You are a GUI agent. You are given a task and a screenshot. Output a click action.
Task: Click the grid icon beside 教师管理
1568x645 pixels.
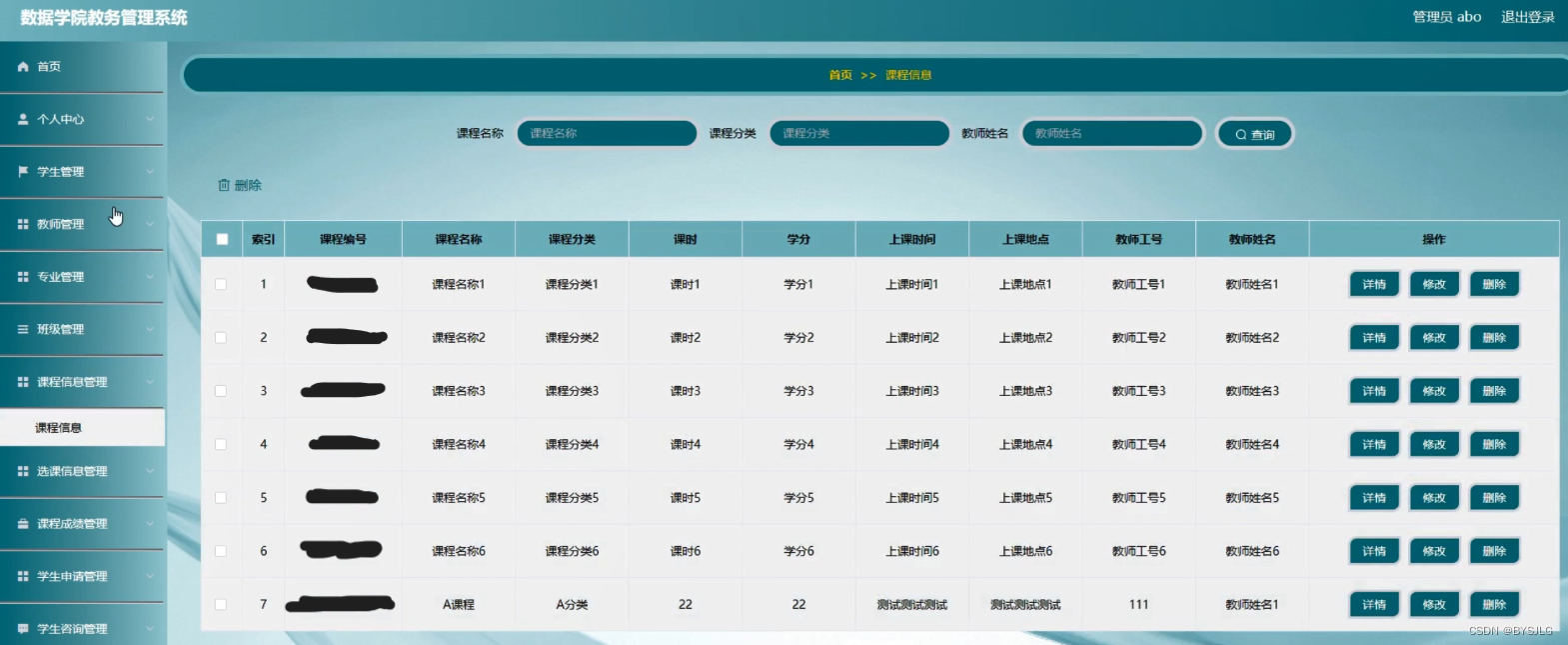(x=23, y=224)
